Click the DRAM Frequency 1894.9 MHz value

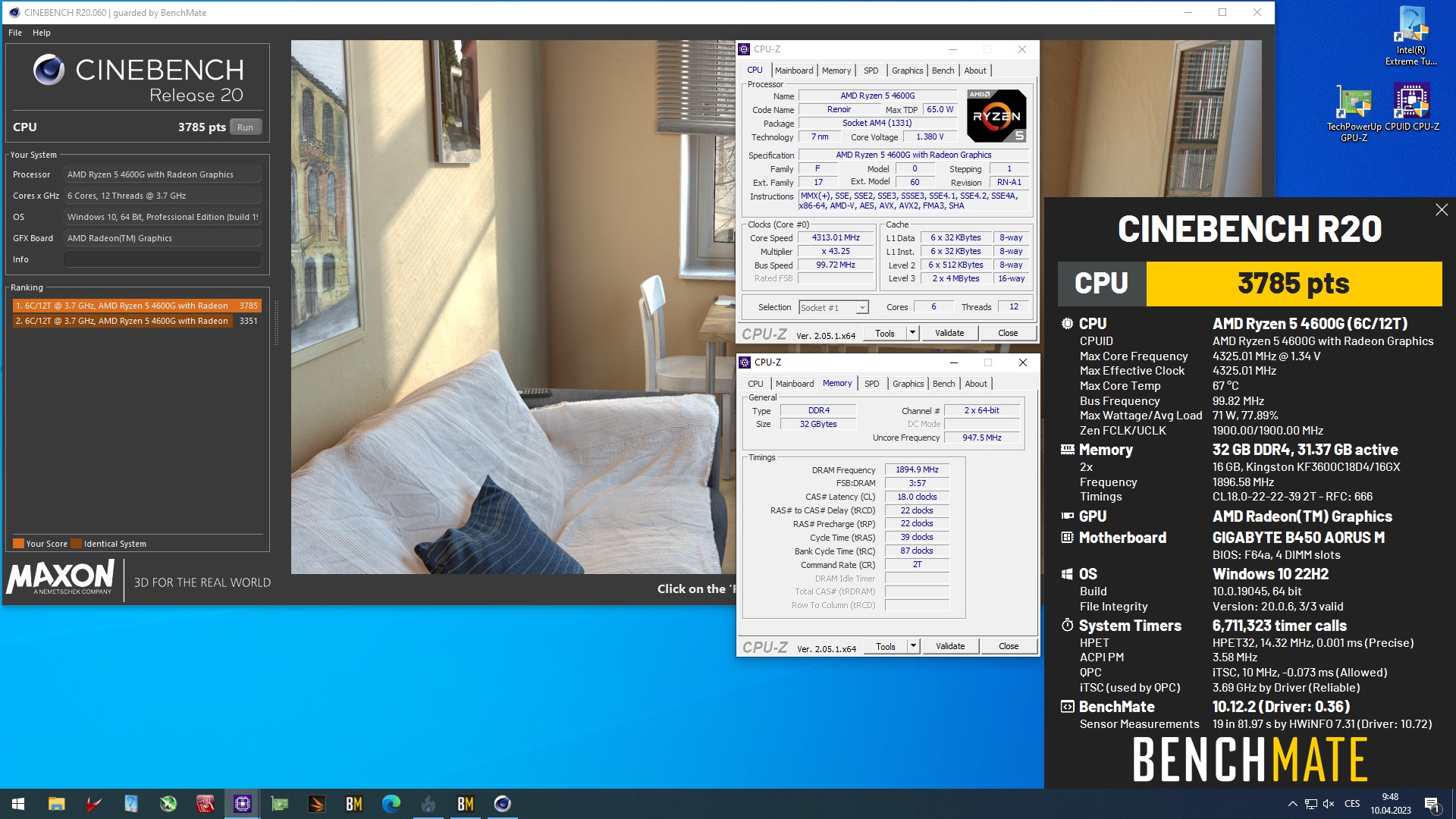pos(917,469)
